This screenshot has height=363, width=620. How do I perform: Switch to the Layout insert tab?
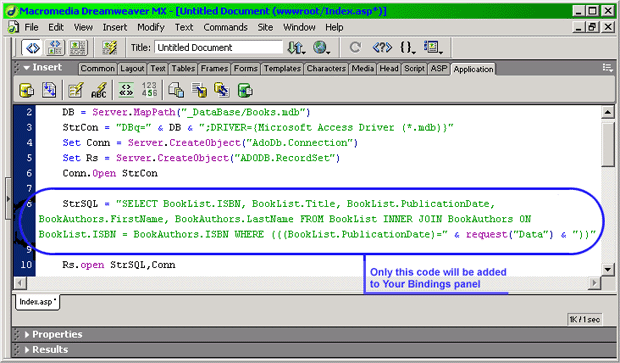132,69
